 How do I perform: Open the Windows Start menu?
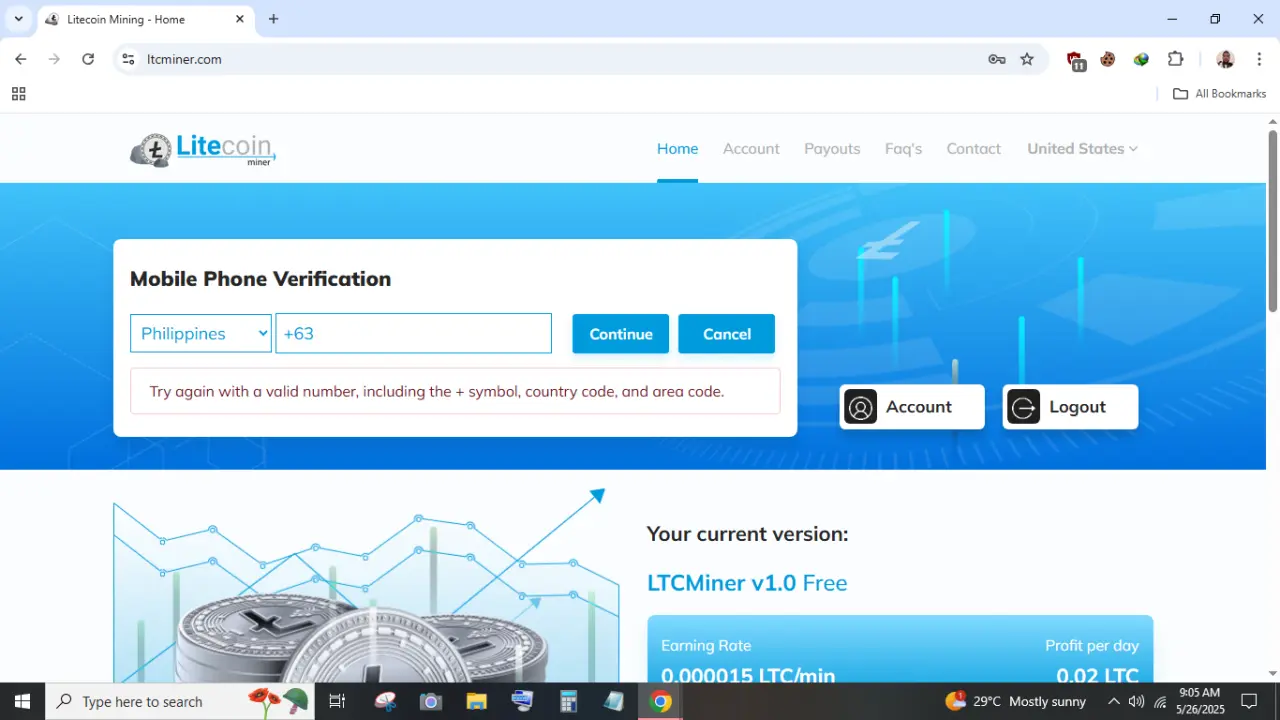(22, 701)
